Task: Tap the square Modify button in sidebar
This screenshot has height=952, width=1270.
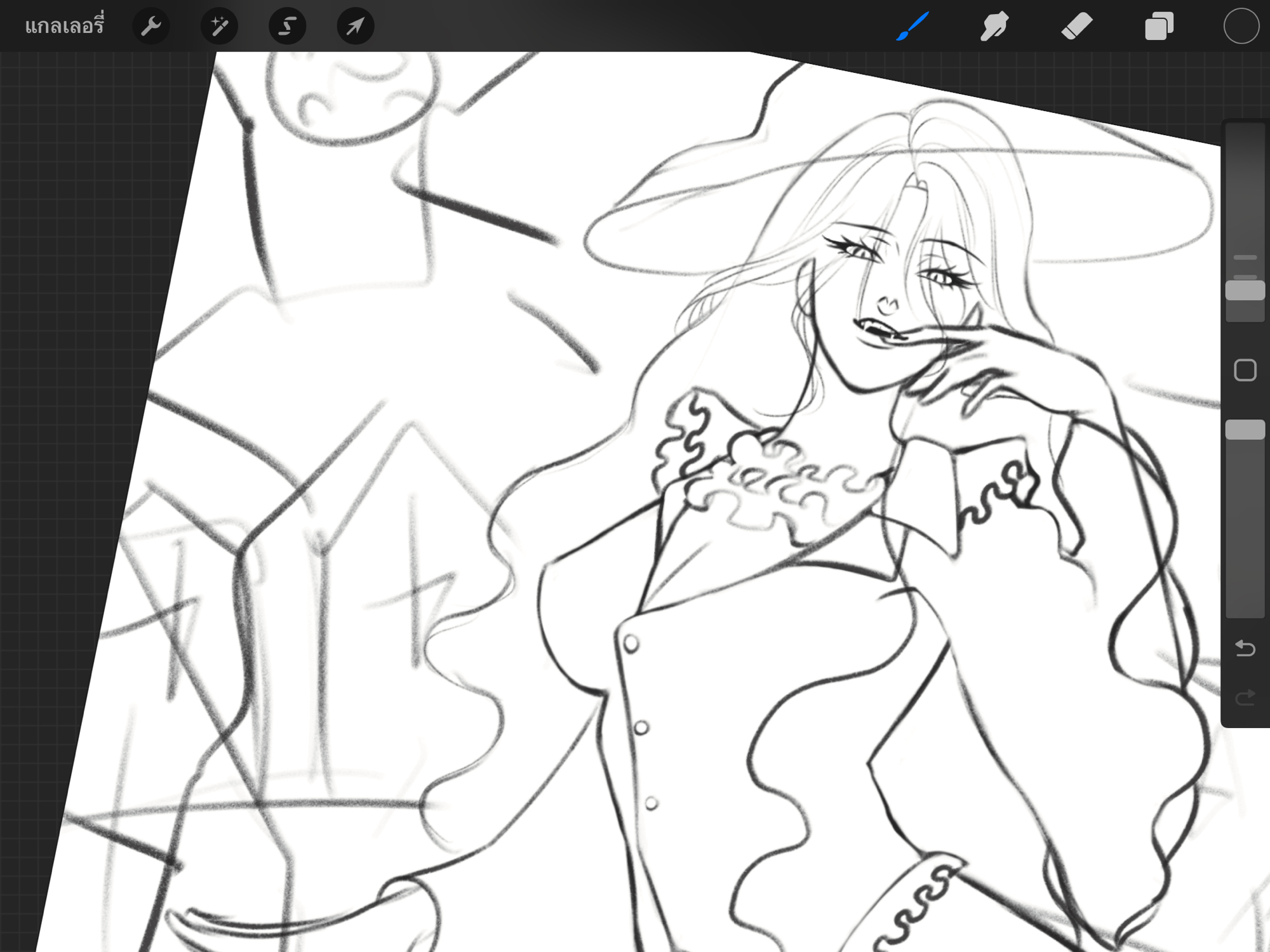Action: 1245,370
